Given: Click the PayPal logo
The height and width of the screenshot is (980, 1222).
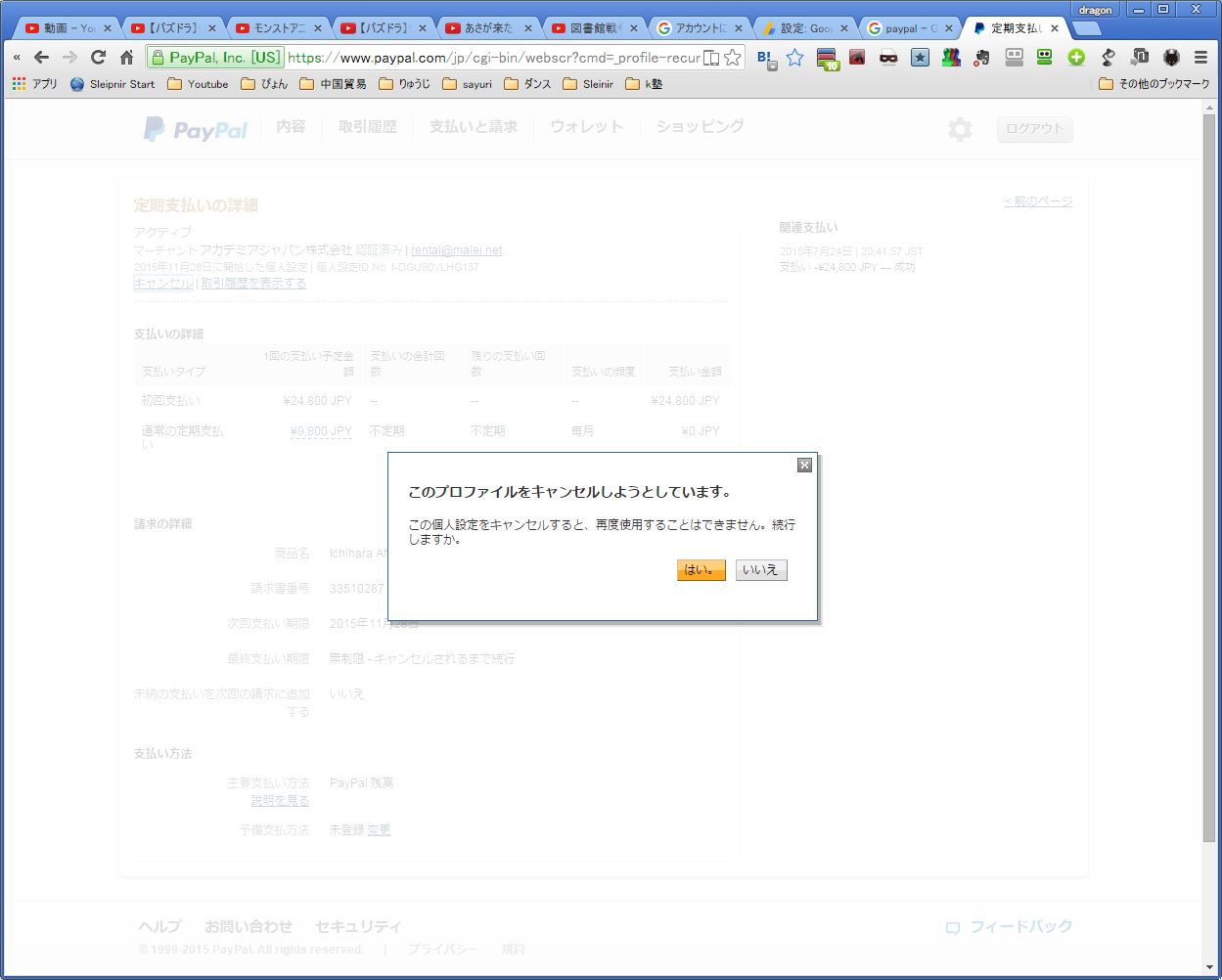Looking at the screenshot, I should [196, 129].
